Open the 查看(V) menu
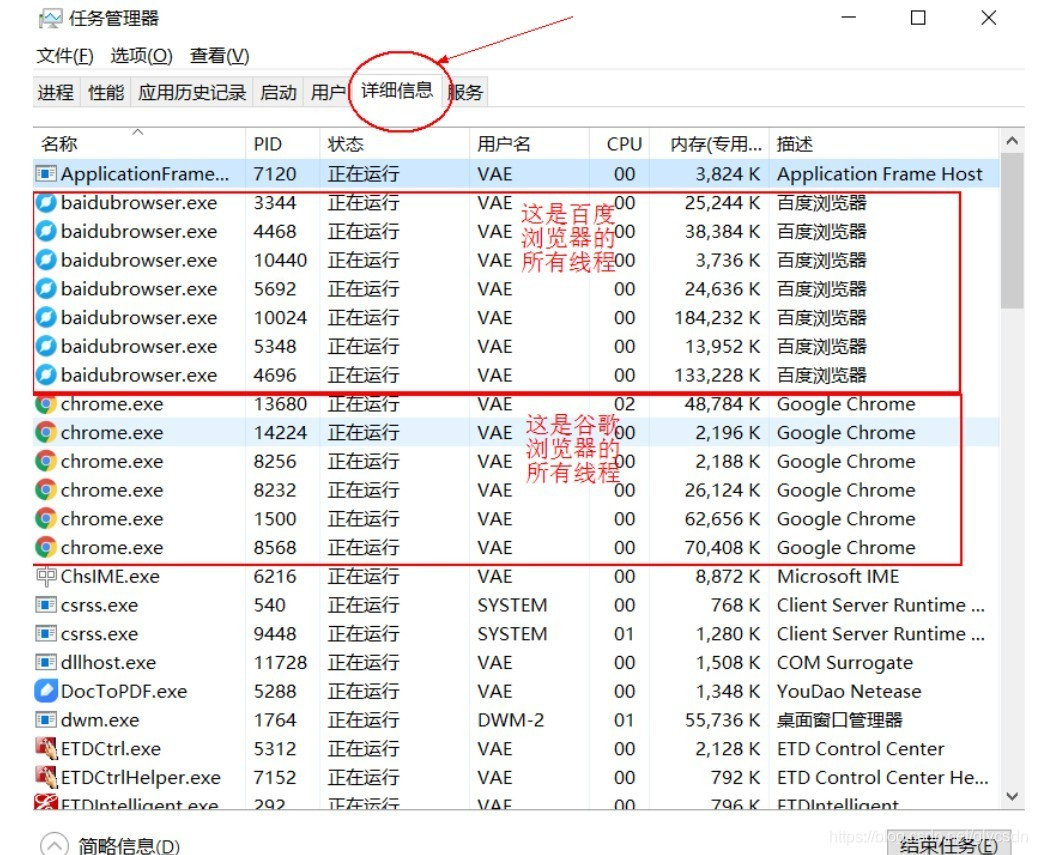Viewport: 1037px width, 855px height. pos(220,56)
